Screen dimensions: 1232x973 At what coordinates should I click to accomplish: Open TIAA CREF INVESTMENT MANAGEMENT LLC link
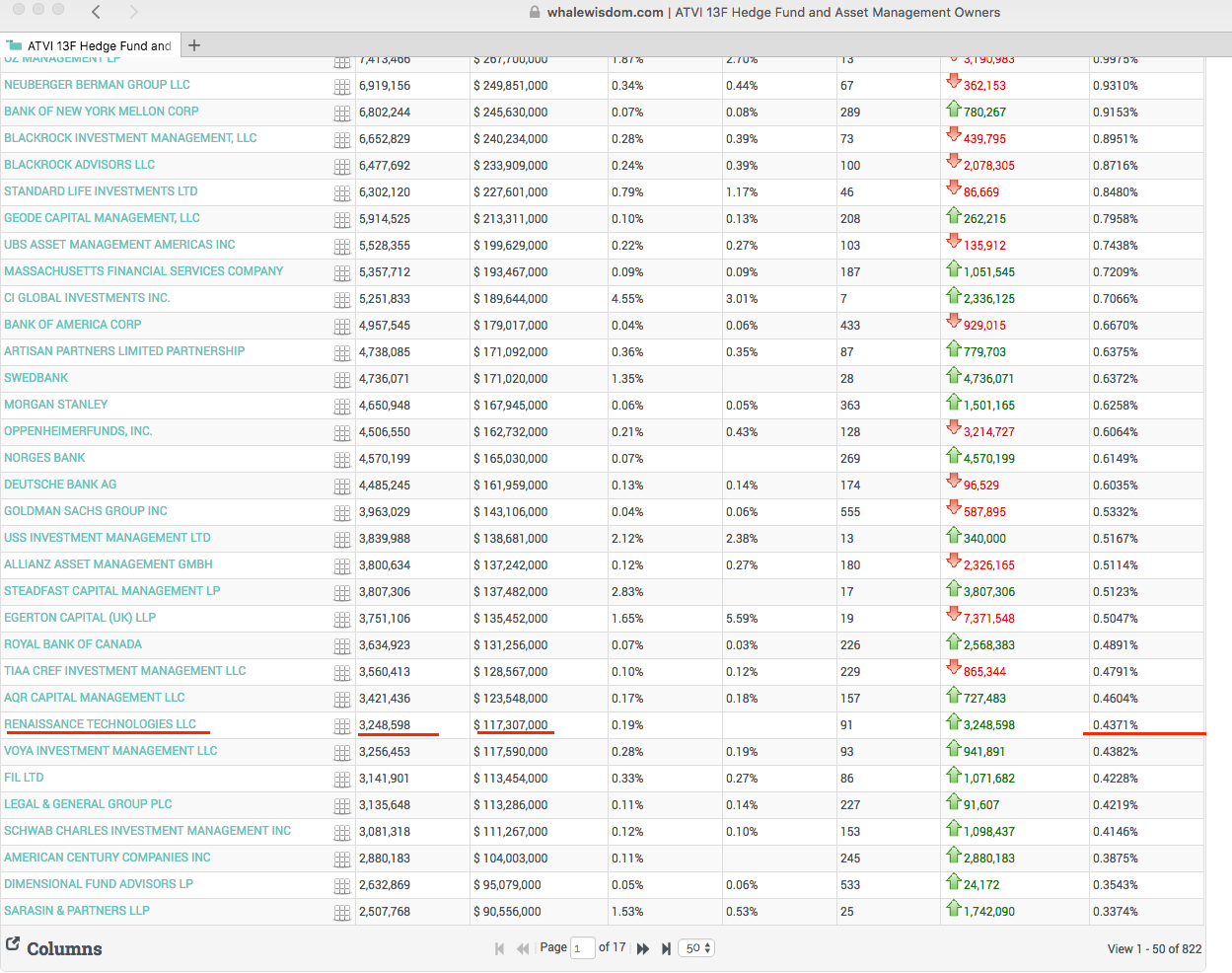pyautogui.click(x=125, y=671)
